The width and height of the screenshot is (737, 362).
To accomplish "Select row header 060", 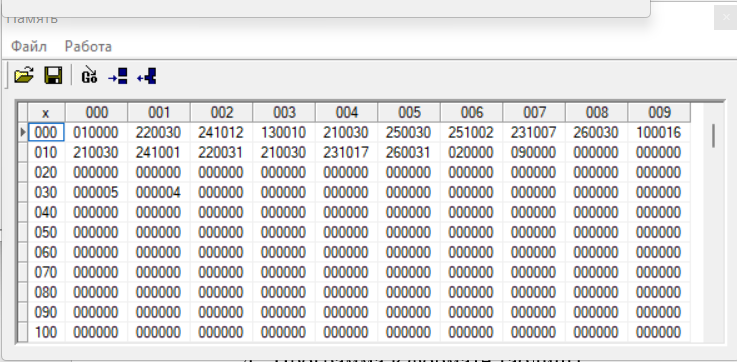I will point(46,252).
